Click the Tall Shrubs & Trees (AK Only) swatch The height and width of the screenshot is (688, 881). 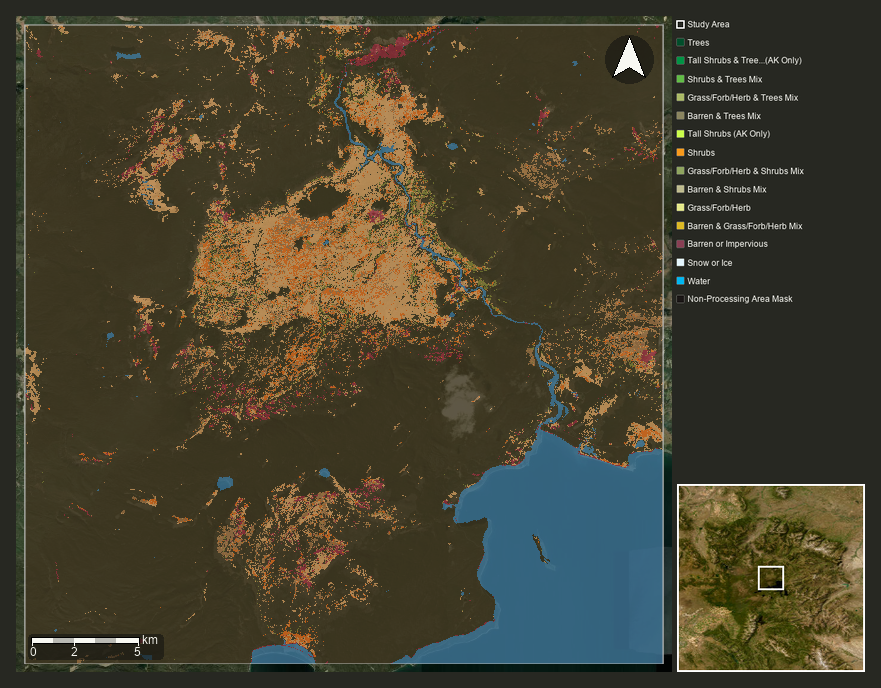tap(680, 60)
